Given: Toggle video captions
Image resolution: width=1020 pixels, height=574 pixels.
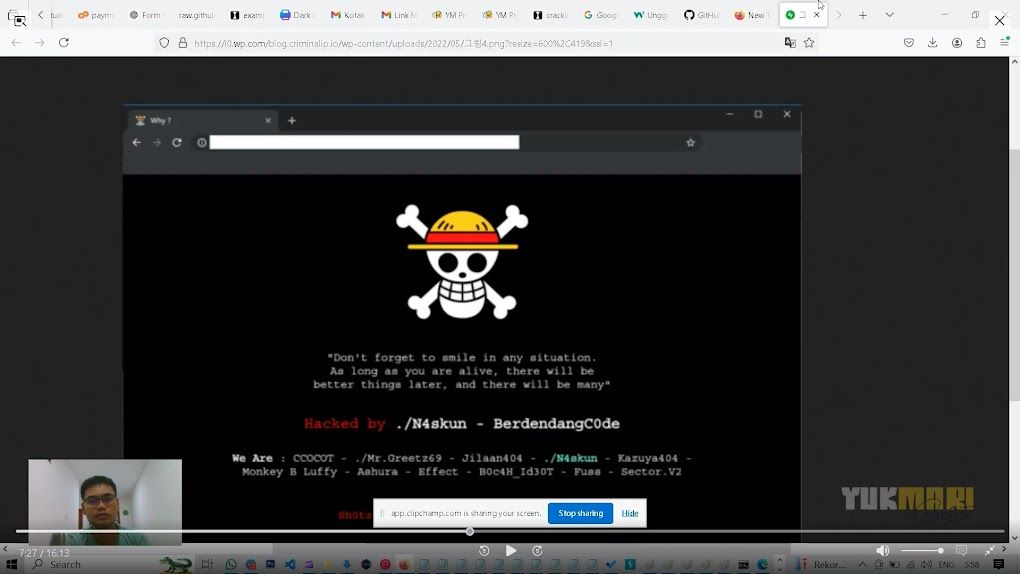Looking at the screenshot, I should tap(961, 551).
